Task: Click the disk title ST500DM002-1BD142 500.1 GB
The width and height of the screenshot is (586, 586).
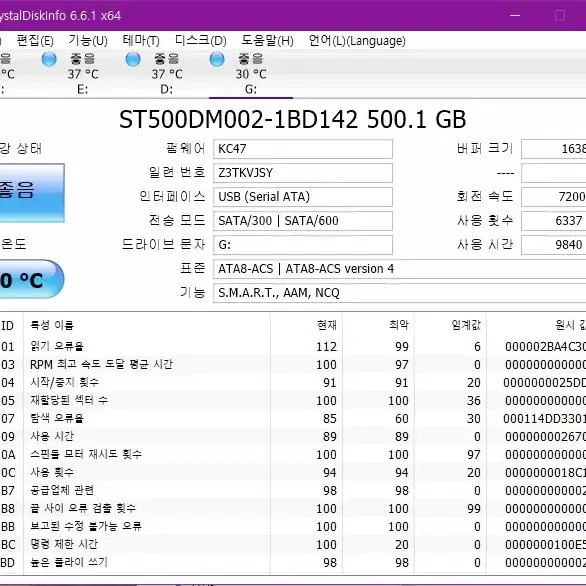Action: click(293, 120)
